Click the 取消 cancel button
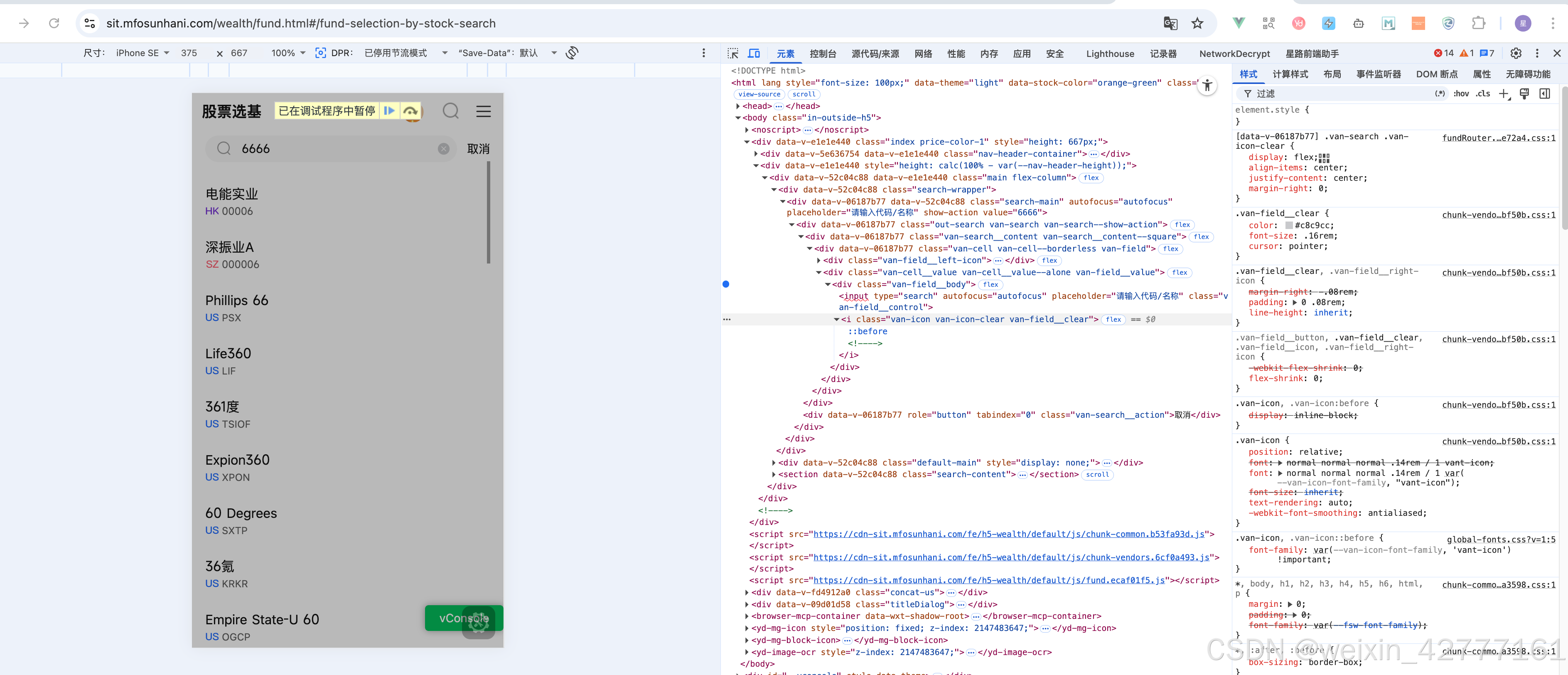The height and width of the screenshot is (675, 1568). (478, 149)
